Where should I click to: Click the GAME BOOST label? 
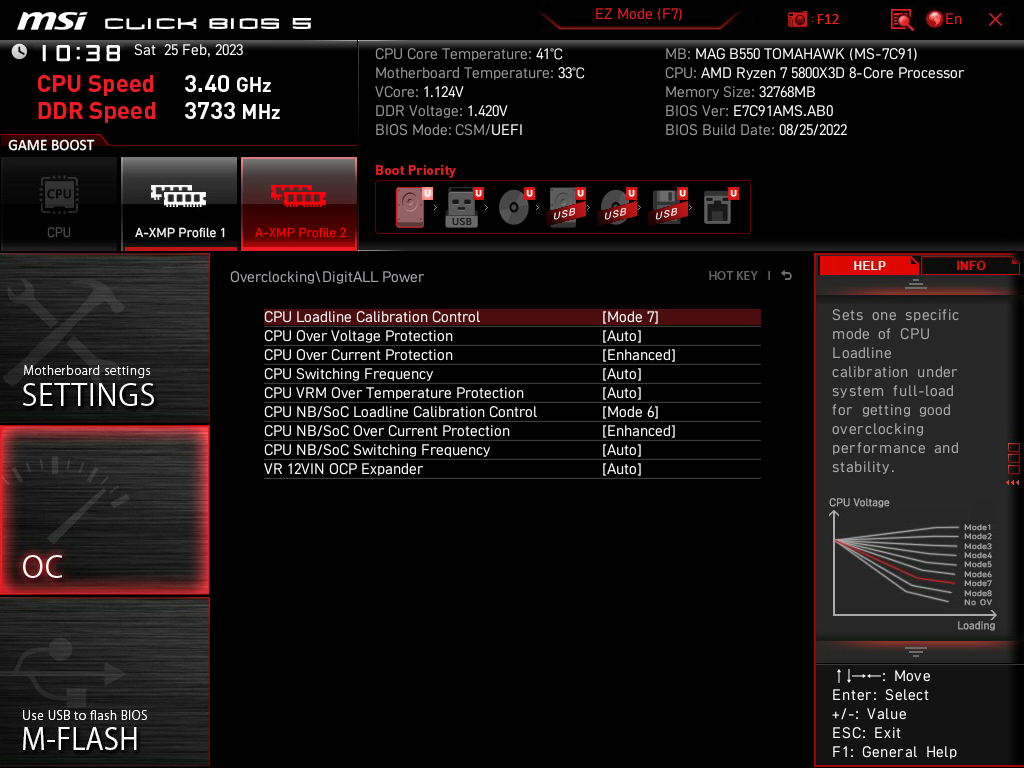(51, 145)
